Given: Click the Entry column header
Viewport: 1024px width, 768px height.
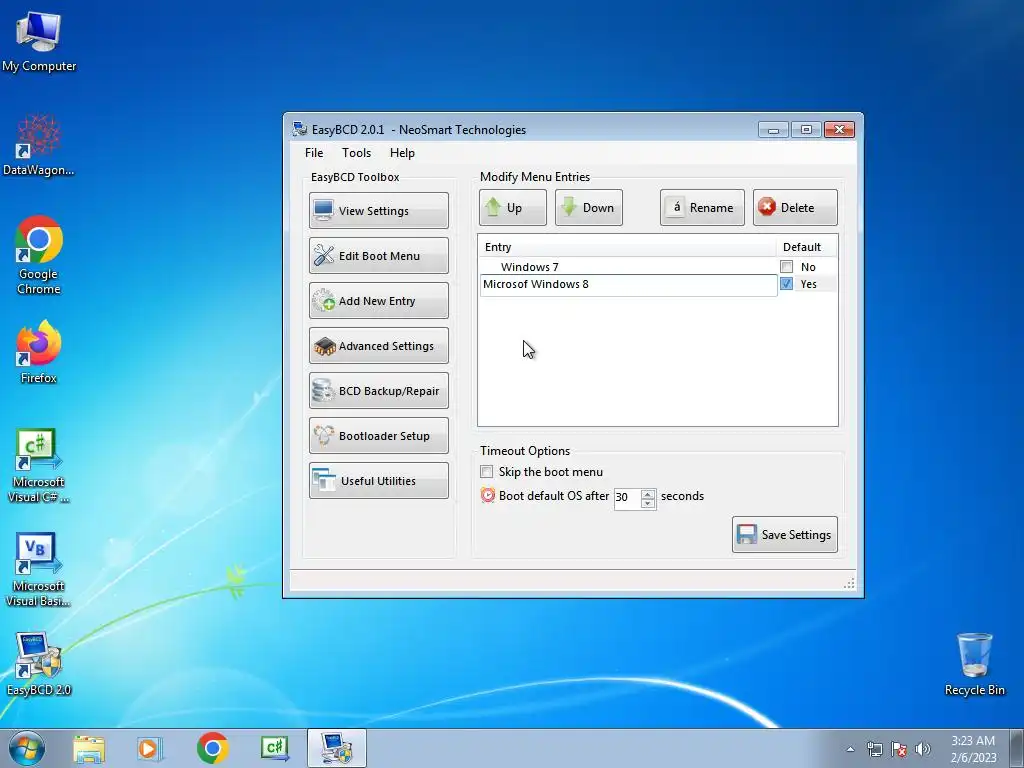Looking at the screenshot, I should [x=627, y=247].
